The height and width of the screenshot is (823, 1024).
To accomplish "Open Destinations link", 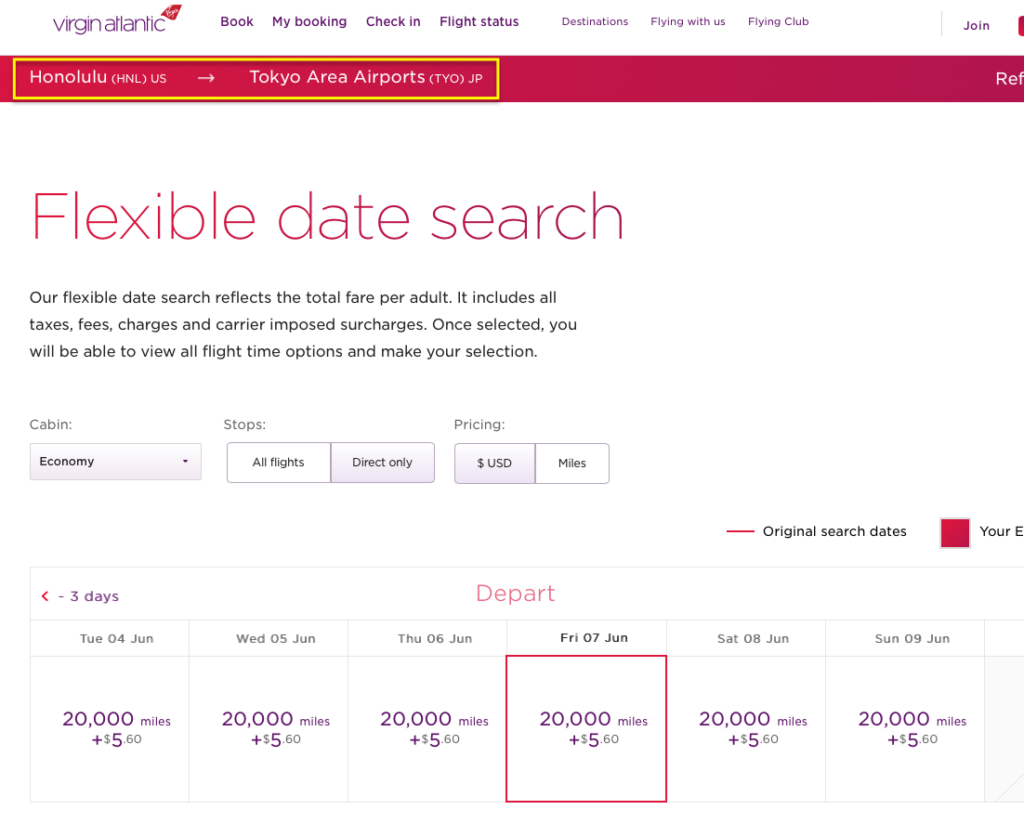I will click(x=595, y=22).
